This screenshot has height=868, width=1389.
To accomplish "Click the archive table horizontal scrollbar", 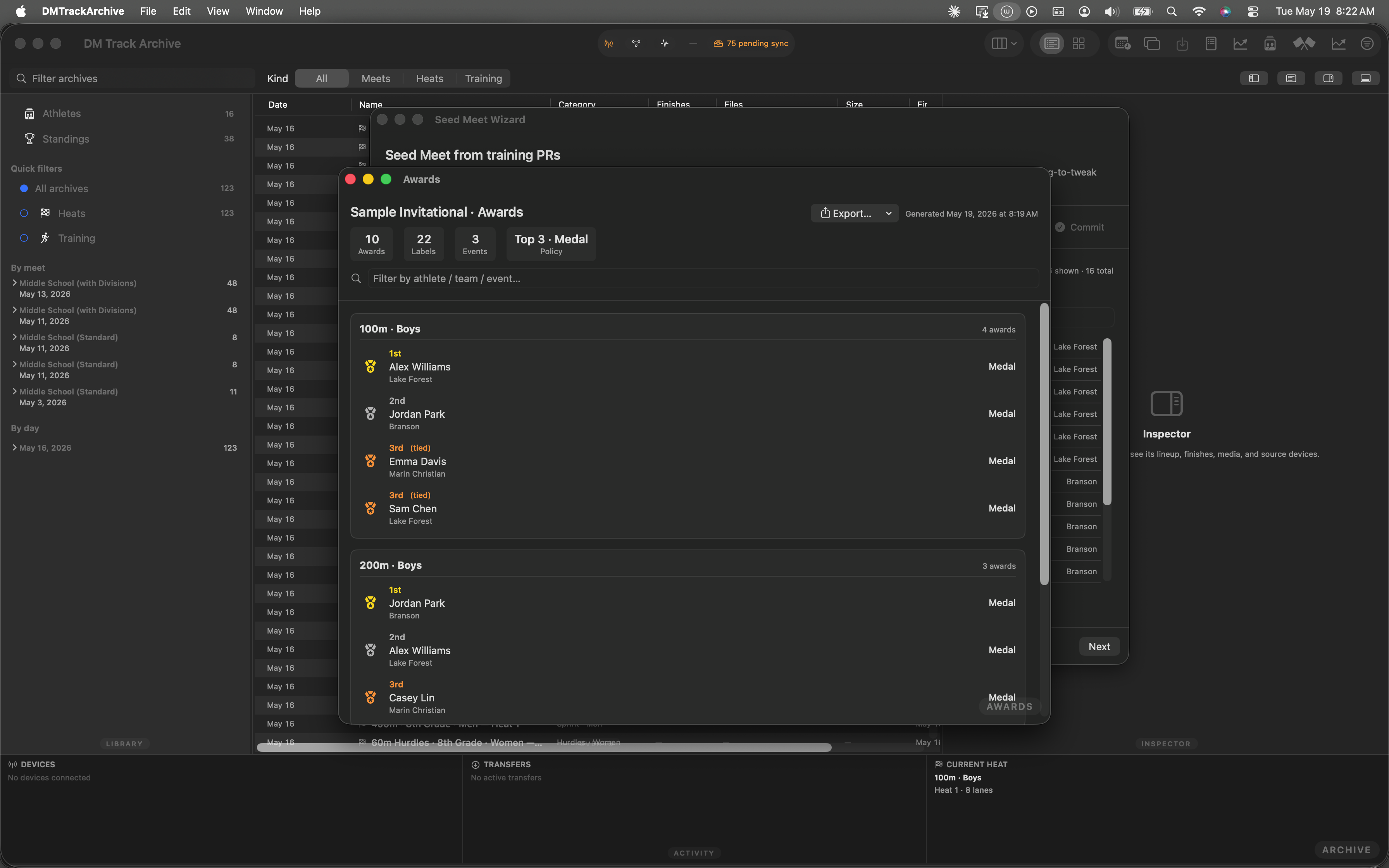I will 544,747.
